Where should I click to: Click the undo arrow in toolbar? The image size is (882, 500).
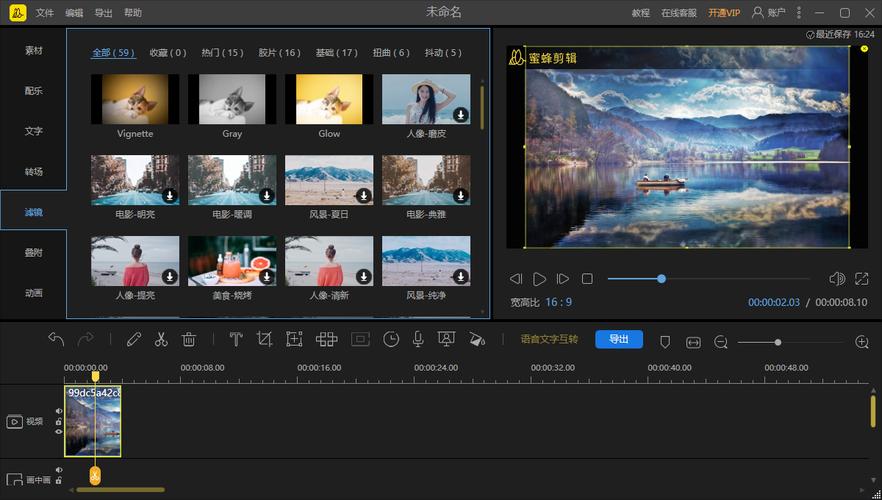coord(56,340)
